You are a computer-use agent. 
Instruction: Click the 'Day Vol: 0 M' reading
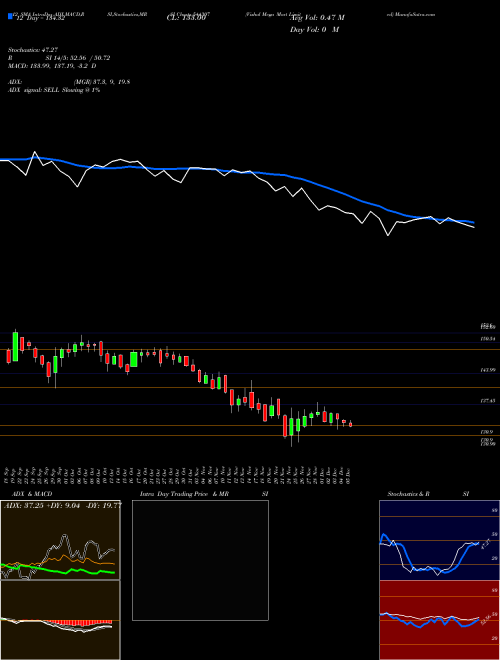point(314,30)
